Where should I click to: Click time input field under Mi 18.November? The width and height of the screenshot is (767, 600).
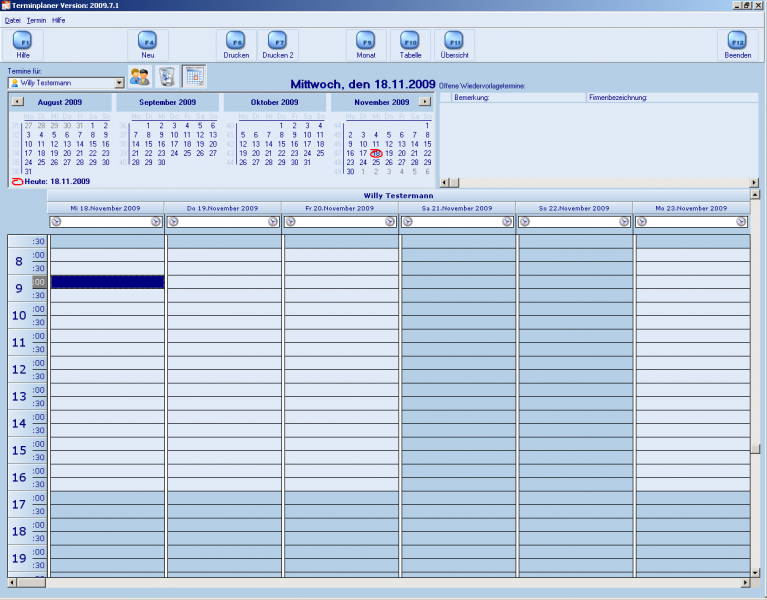[106, 222]
